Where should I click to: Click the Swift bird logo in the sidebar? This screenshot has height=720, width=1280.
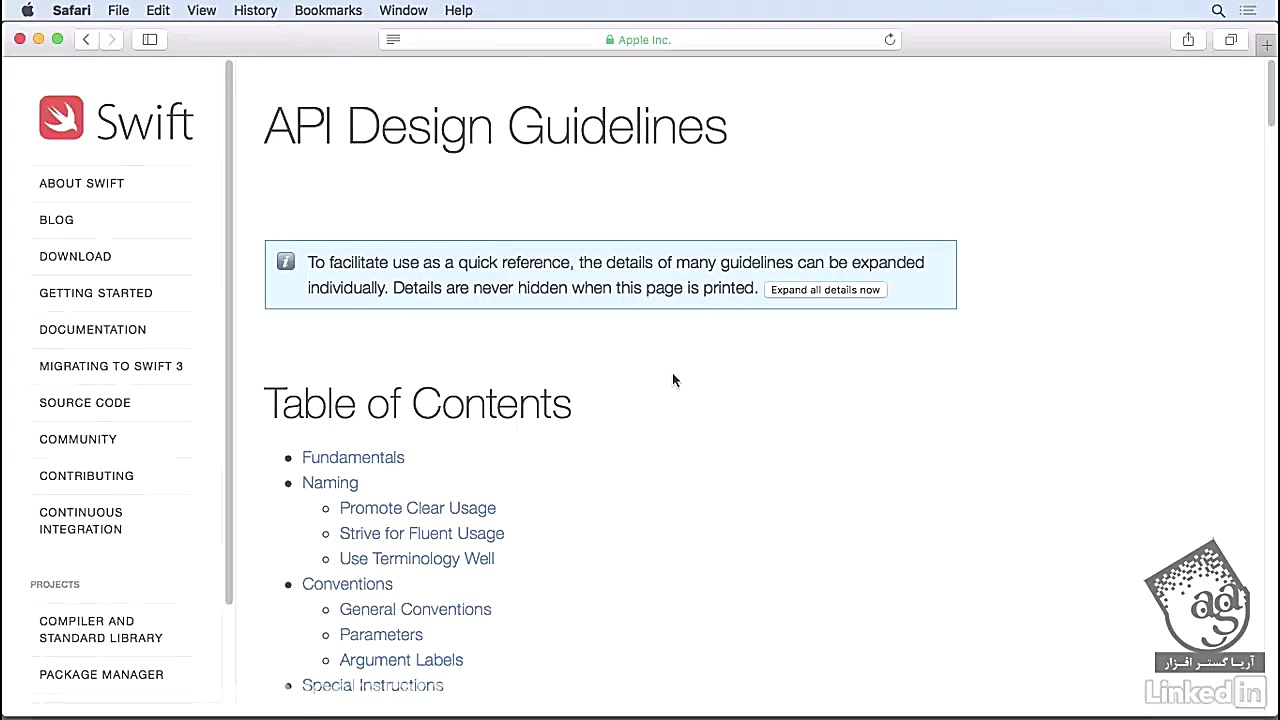click(x=61, y=117)
